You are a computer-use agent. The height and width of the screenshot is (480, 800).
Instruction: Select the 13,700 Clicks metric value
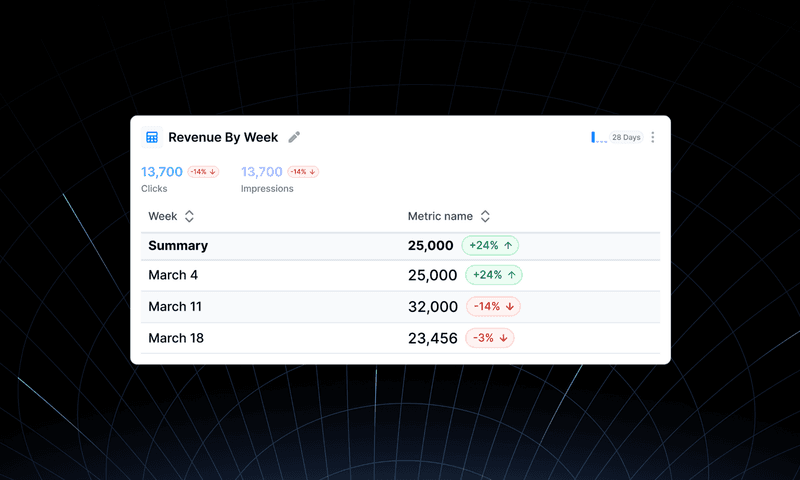coord(162,172)
